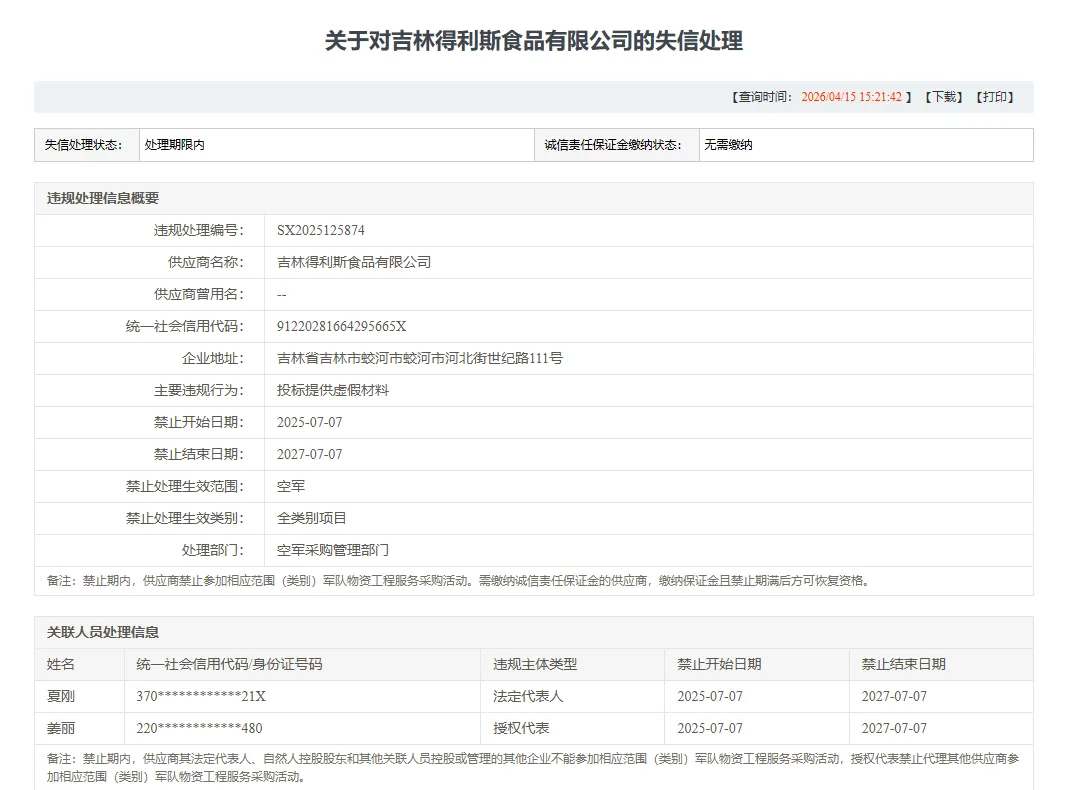This screenshot has width=1067, height=790.
Task: Click the violation behavior 投标提供虚假材料
Action: (x=331, y=390)
